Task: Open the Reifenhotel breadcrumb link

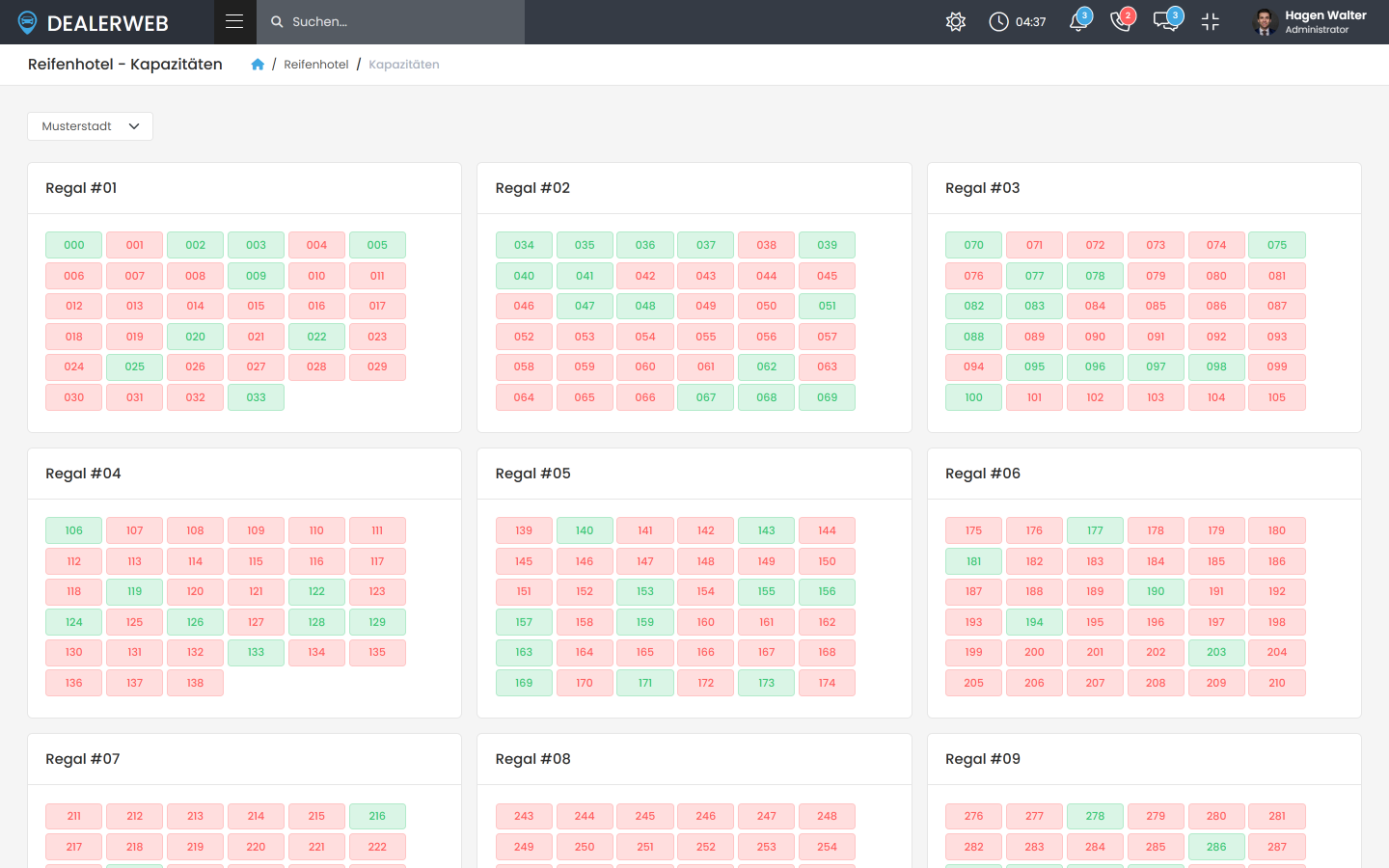Action: coord(316,65)
